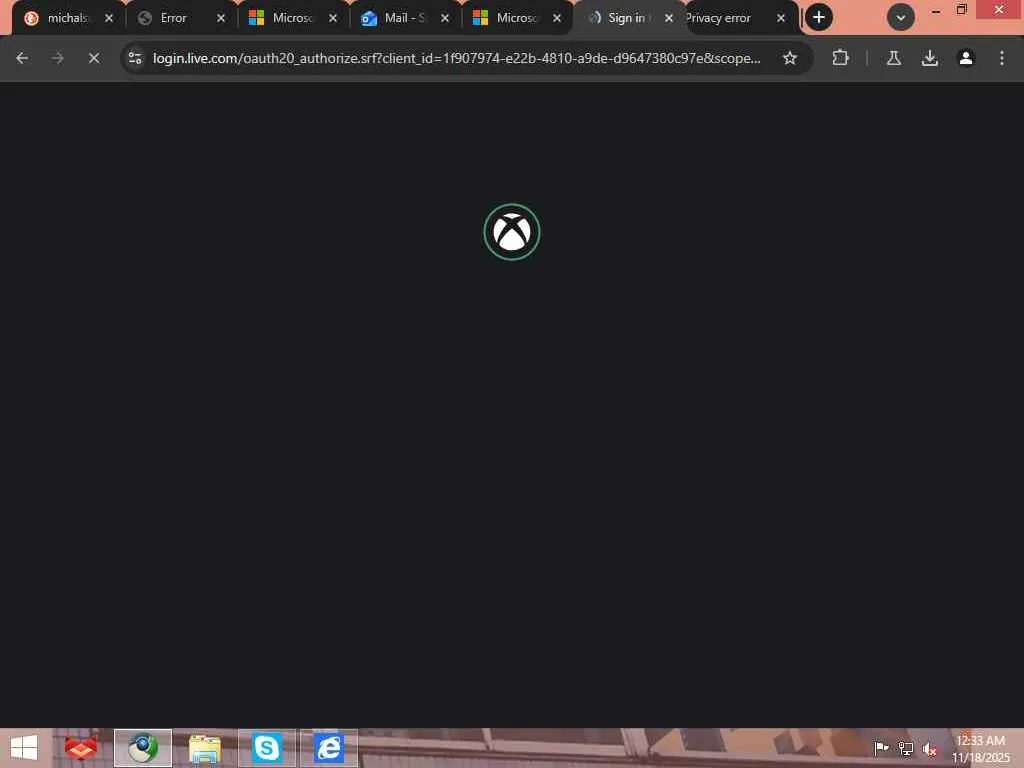The width and height of the screenshot is (1024, 768).
Task: Stop loading the page
Action: [x=94, y=58]
